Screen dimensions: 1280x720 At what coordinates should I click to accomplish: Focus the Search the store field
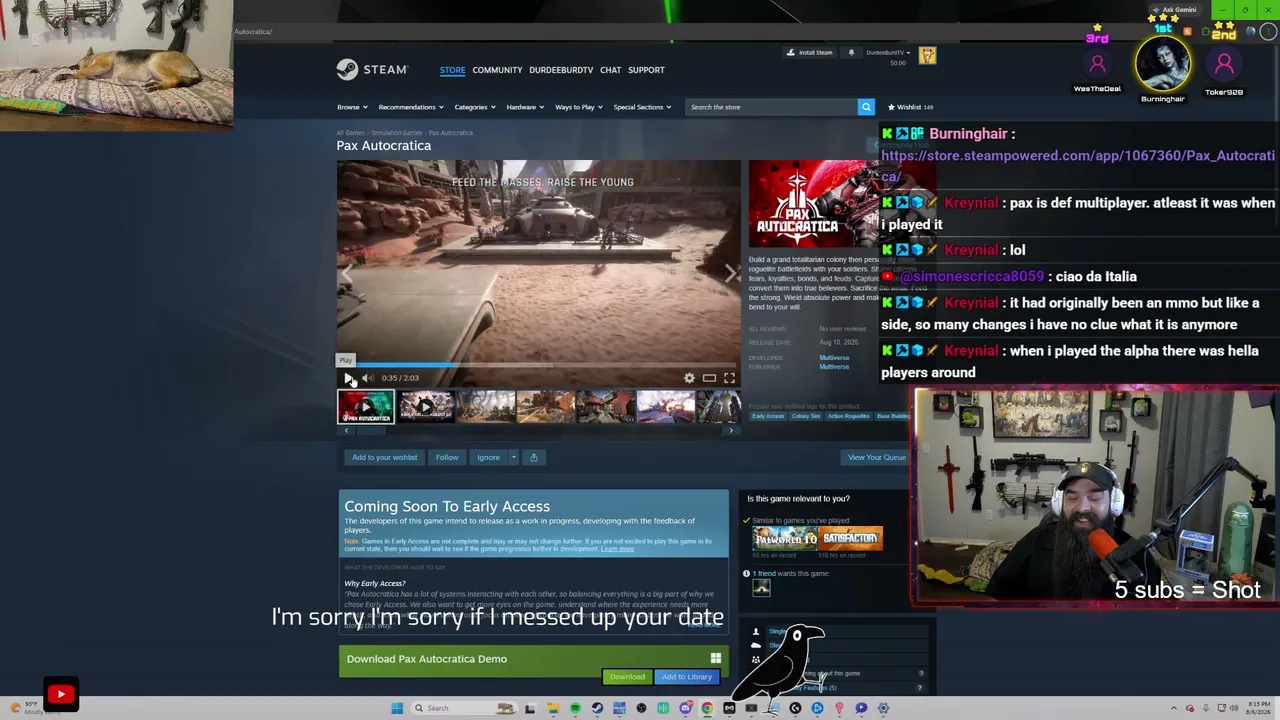pyautogui.click(x=771, y=107)
